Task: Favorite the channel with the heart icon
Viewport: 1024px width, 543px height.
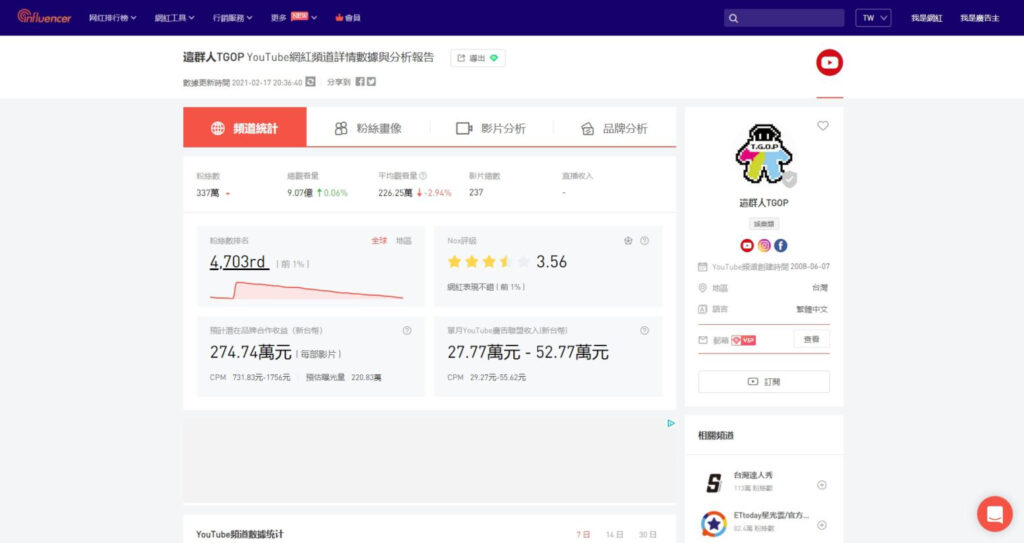Action: (823, 126)
